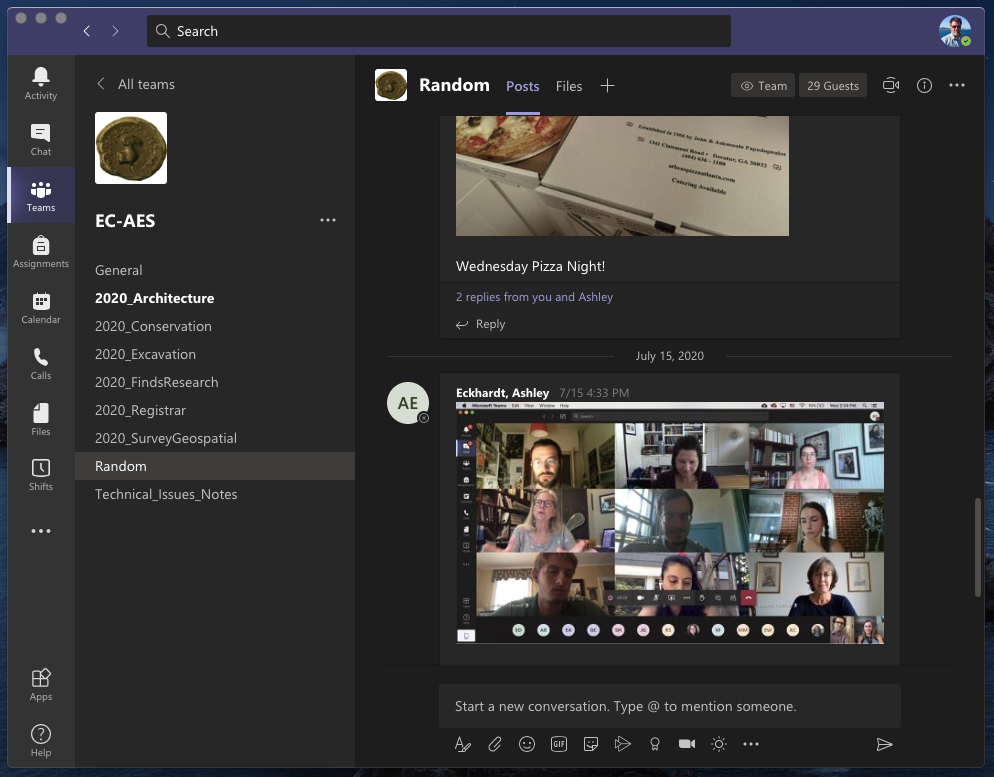Click the Format text icon in the compose toolbar
Viewport: 994px width, 777px height.
click(462, 744)
